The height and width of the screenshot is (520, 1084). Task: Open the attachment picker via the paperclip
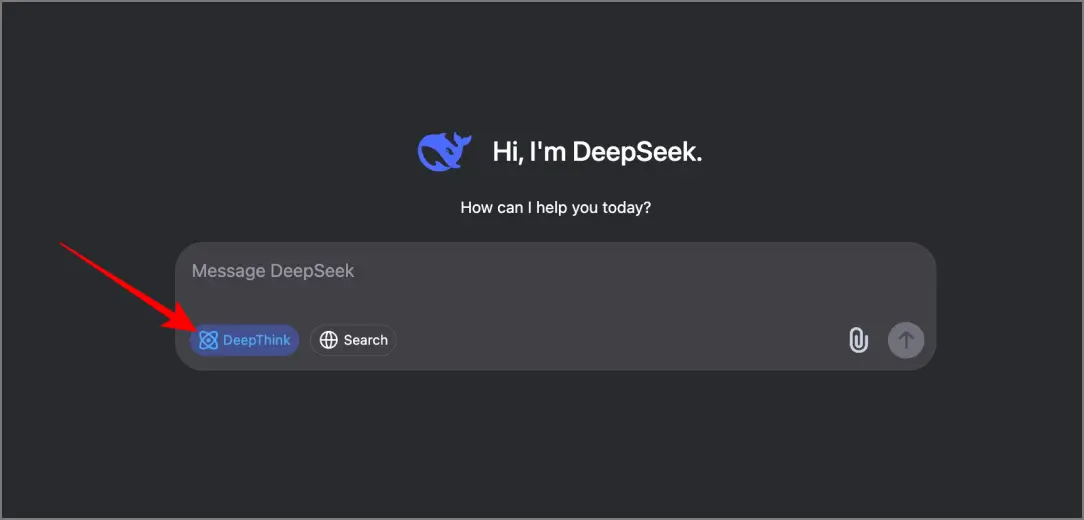pos(858,340)
